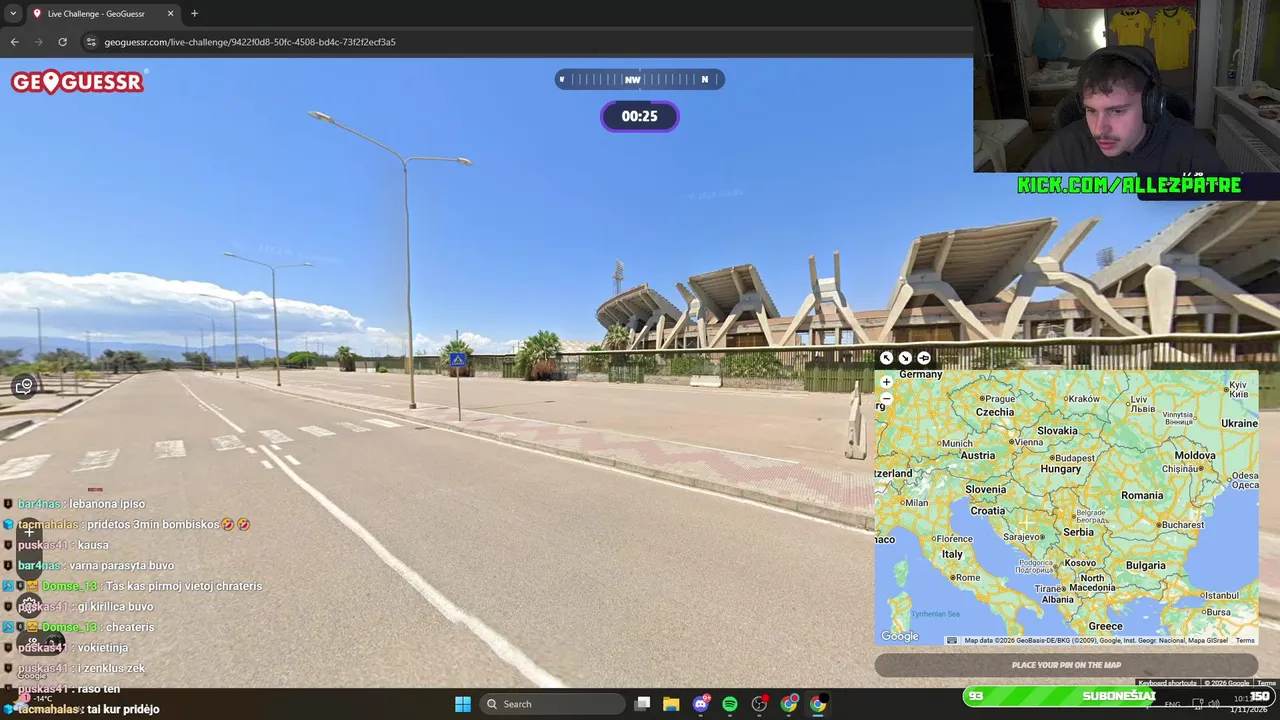The height and width of the screenshot is (720, 1280).
Task: Click Italy label on the map
Action: point(952,554)
